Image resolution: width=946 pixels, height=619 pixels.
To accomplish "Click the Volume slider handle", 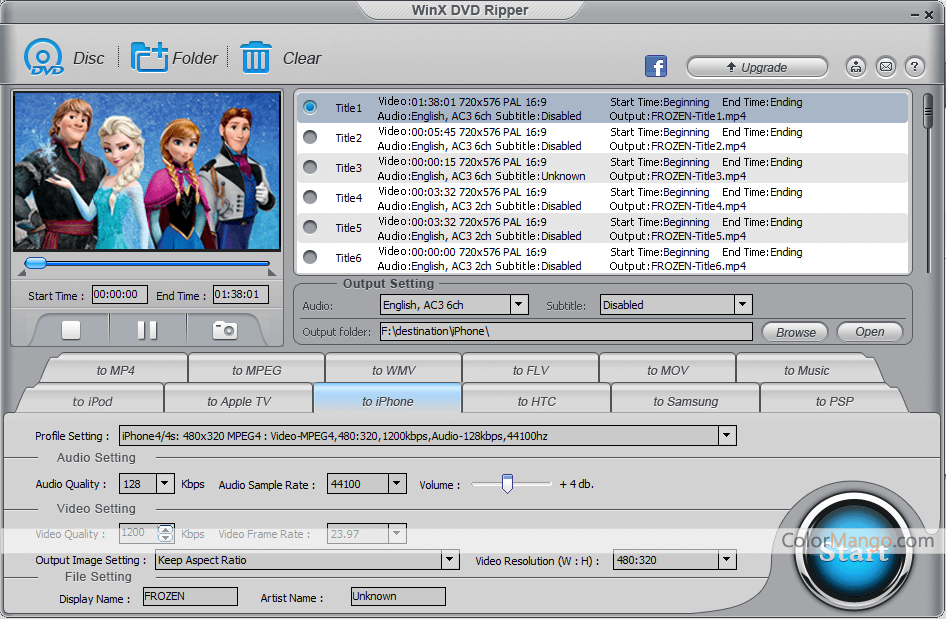I will (507, 483).
